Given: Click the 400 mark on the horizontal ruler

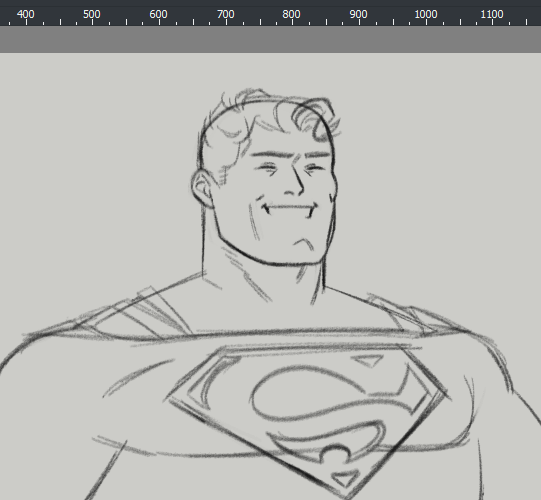Looking at the screenshot, I should [x=26, y=14].
